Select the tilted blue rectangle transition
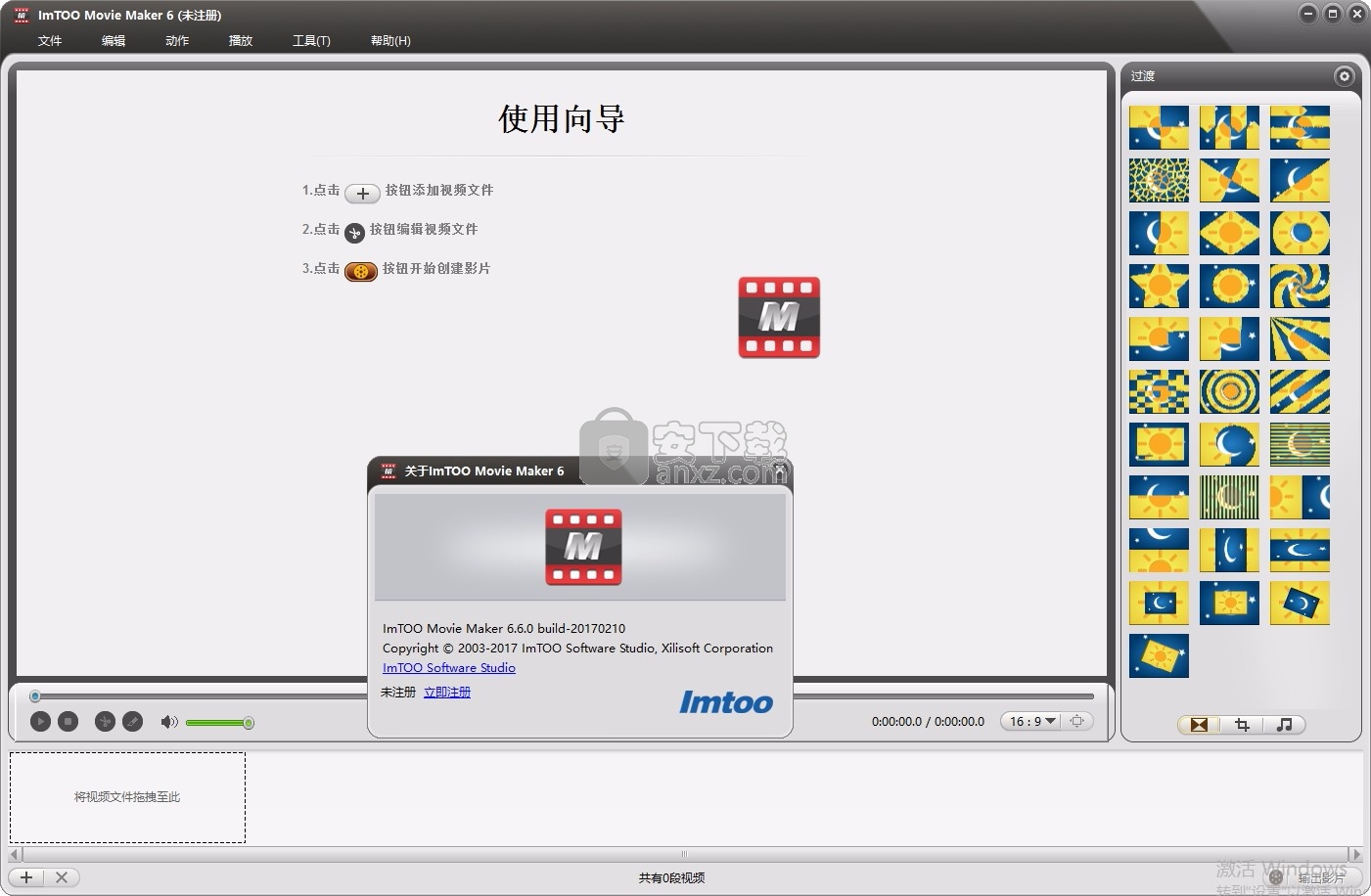 [1300, 604]
